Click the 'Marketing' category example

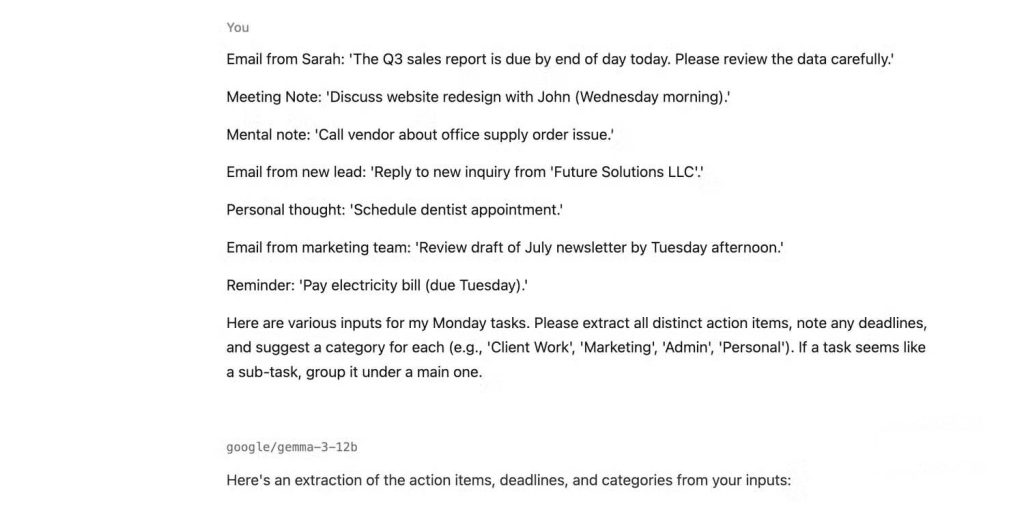pyautogui.click(x=613, y=348)
